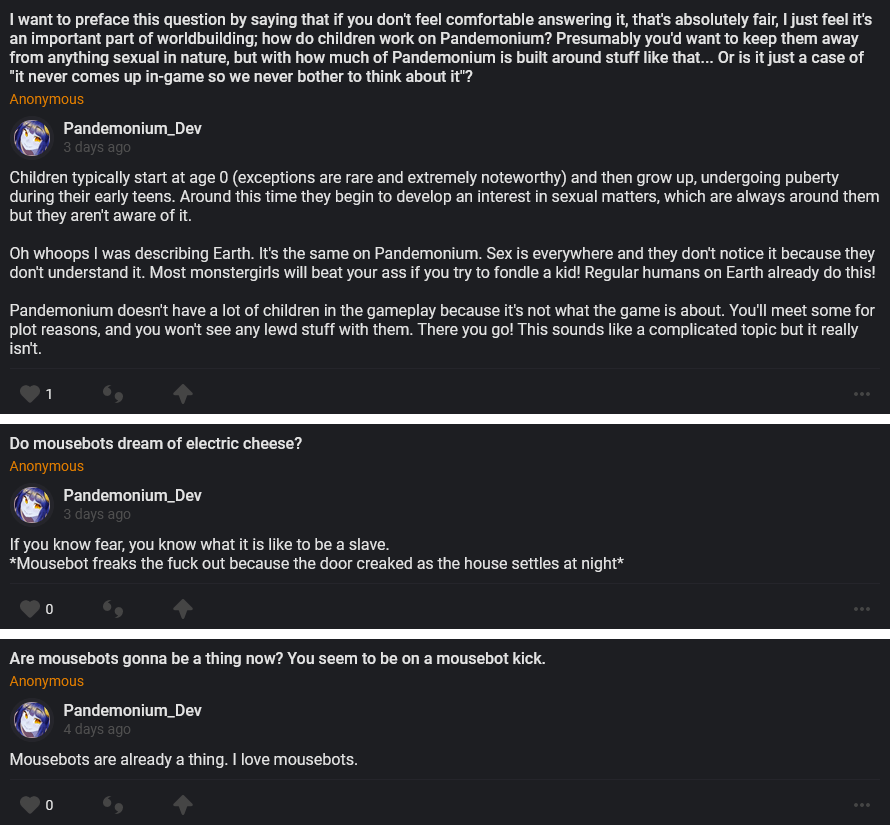Click quote icon on the children worldbuilding answer
Screen dimensions: 890x825
click(x=113, y=394)
